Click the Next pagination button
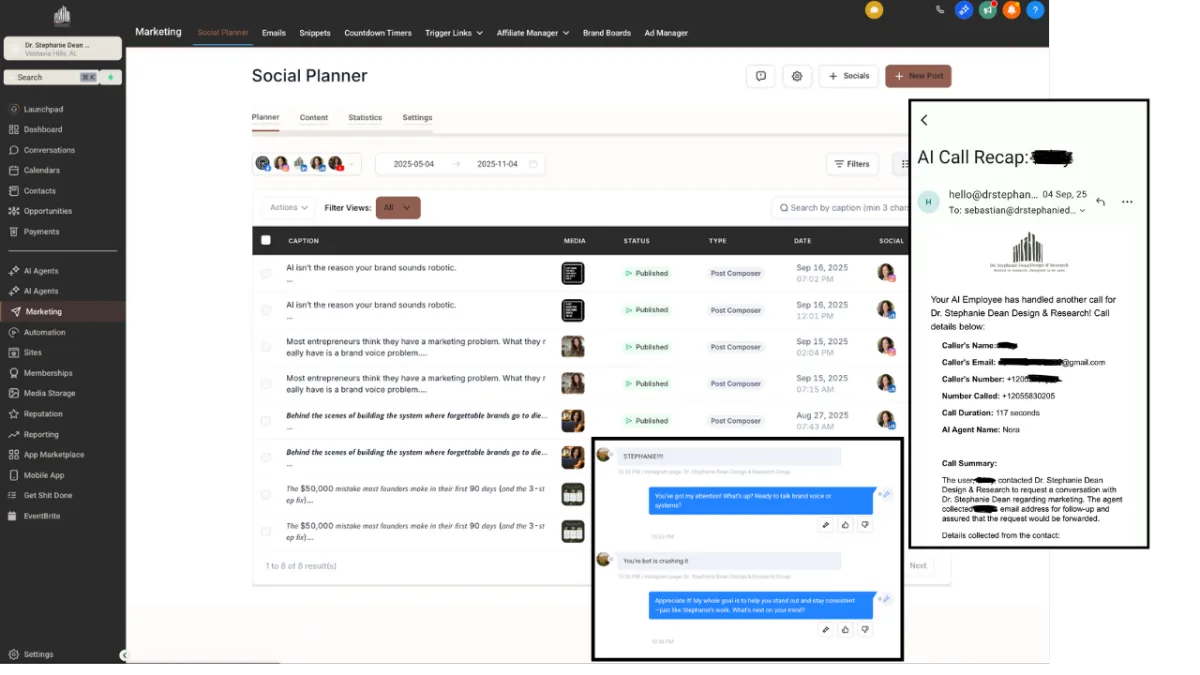 918,565
